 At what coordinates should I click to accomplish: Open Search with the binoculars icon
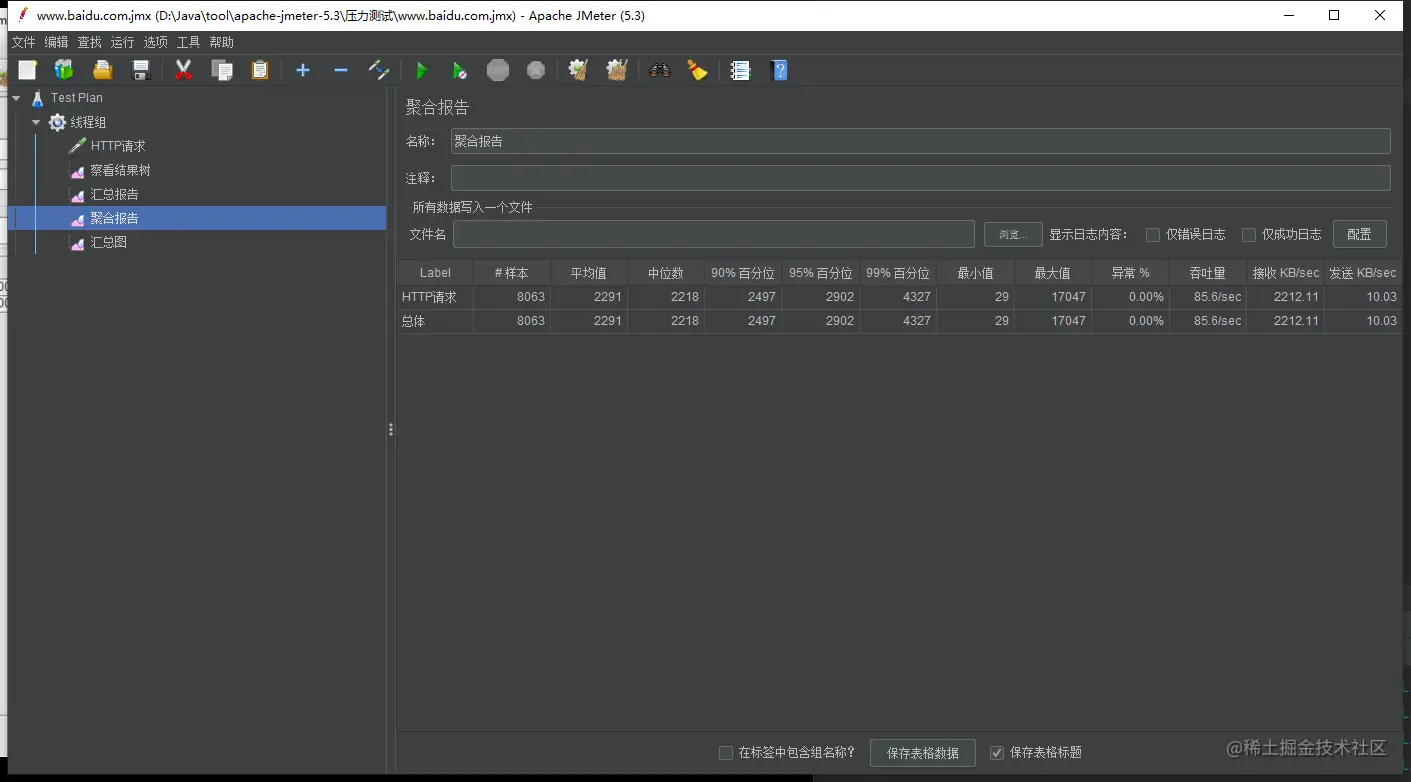tap(659, 70)
